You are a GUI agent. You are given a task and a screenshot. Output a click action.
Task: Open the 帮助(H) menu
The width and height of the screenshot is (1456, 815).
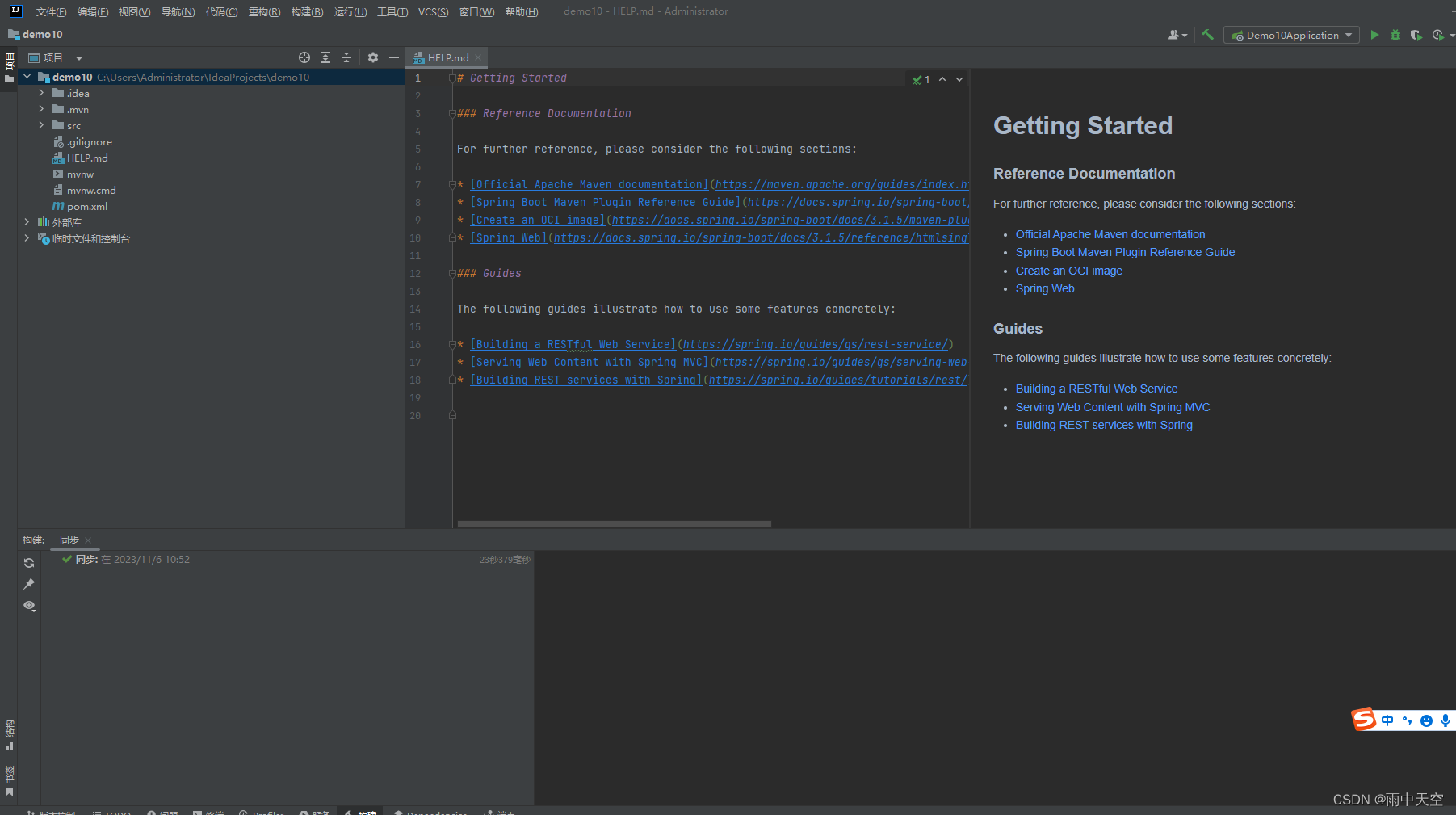(522, 11)
